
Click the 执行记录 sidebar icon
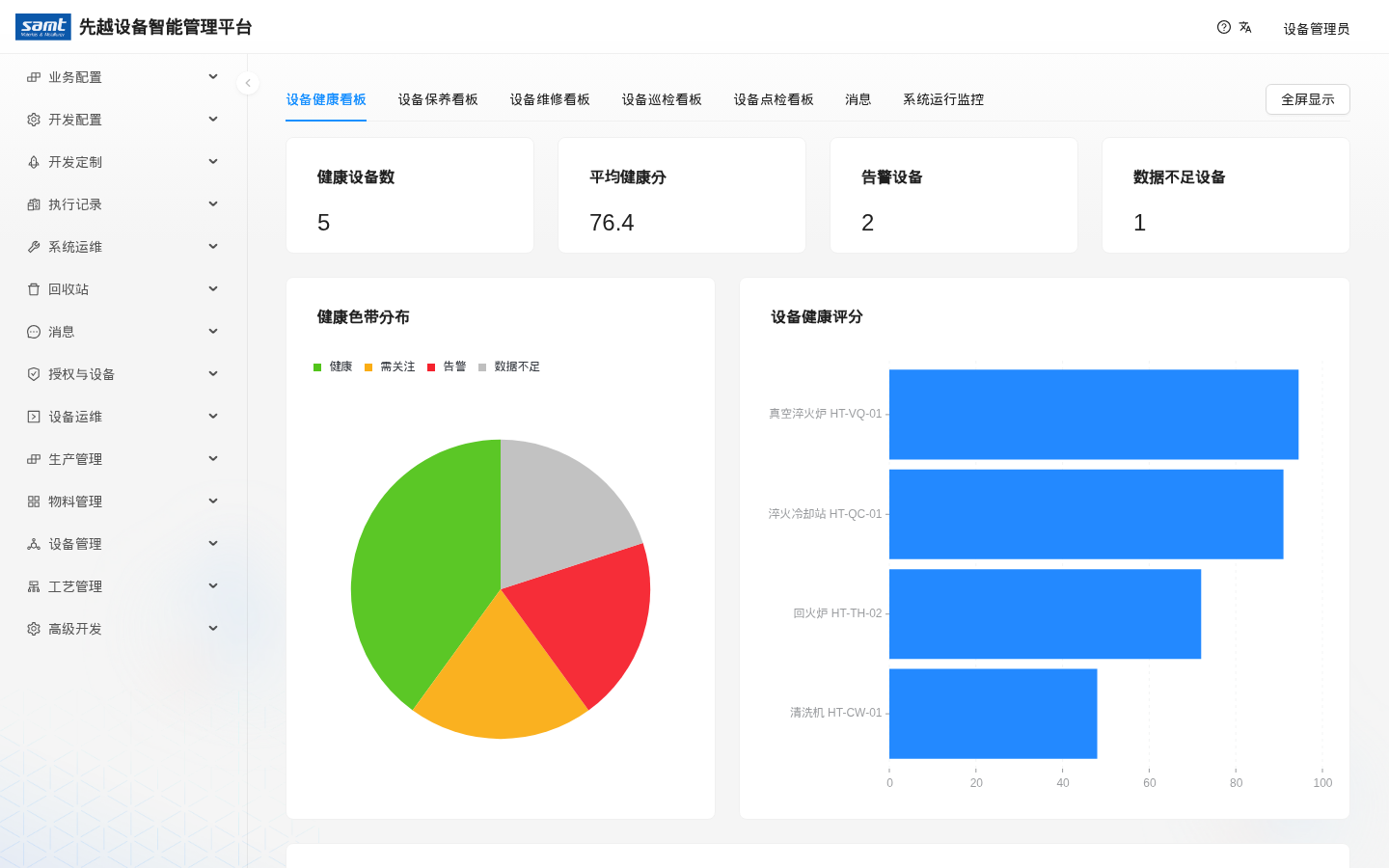click(x=34, y=204)
